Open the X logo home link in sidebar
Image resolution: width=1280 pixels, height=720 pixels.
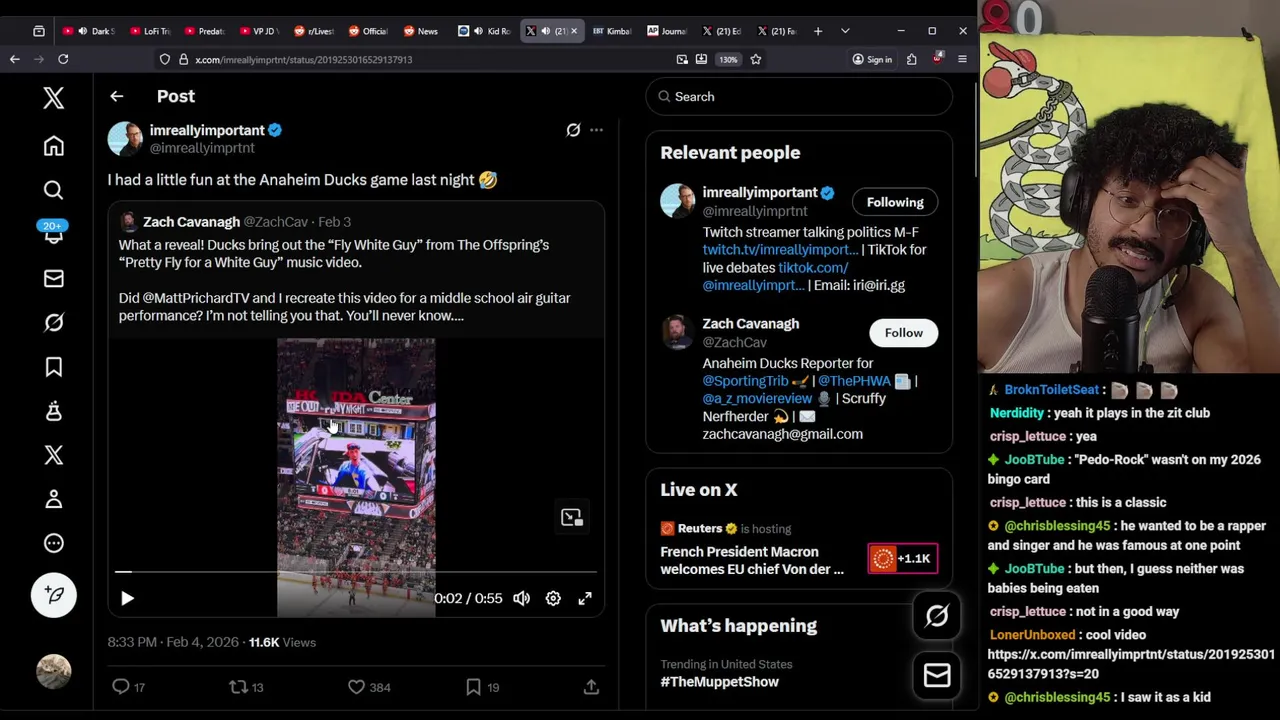54,97
